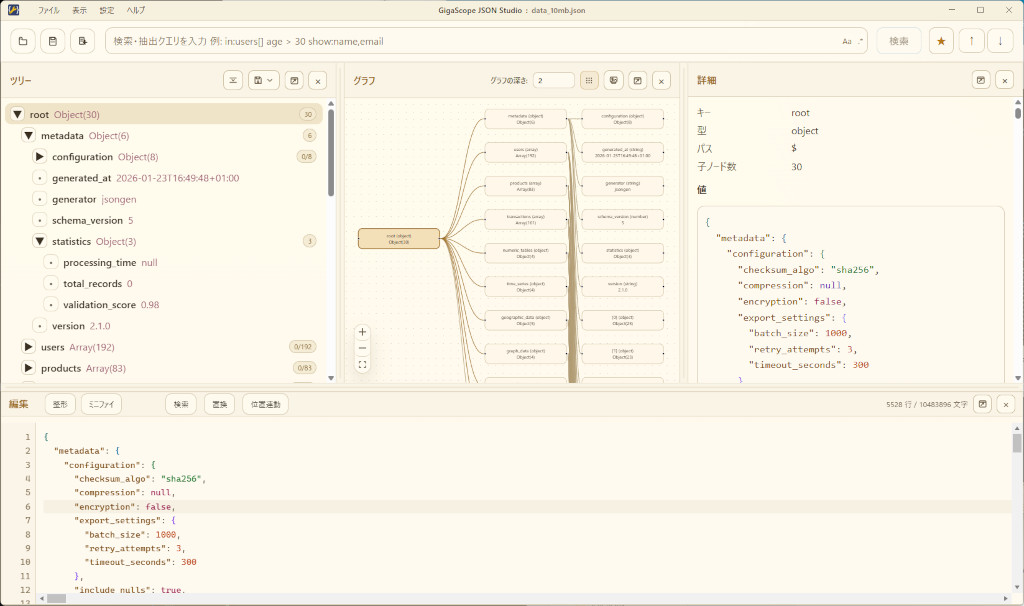Open the ファイル menu
The height and width of the screenshot is (606, 1024).
click(48, 10)
